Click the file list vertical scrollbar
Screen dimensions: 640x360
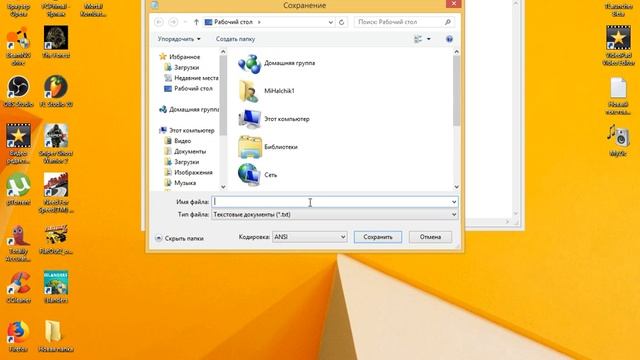(456, 91)
